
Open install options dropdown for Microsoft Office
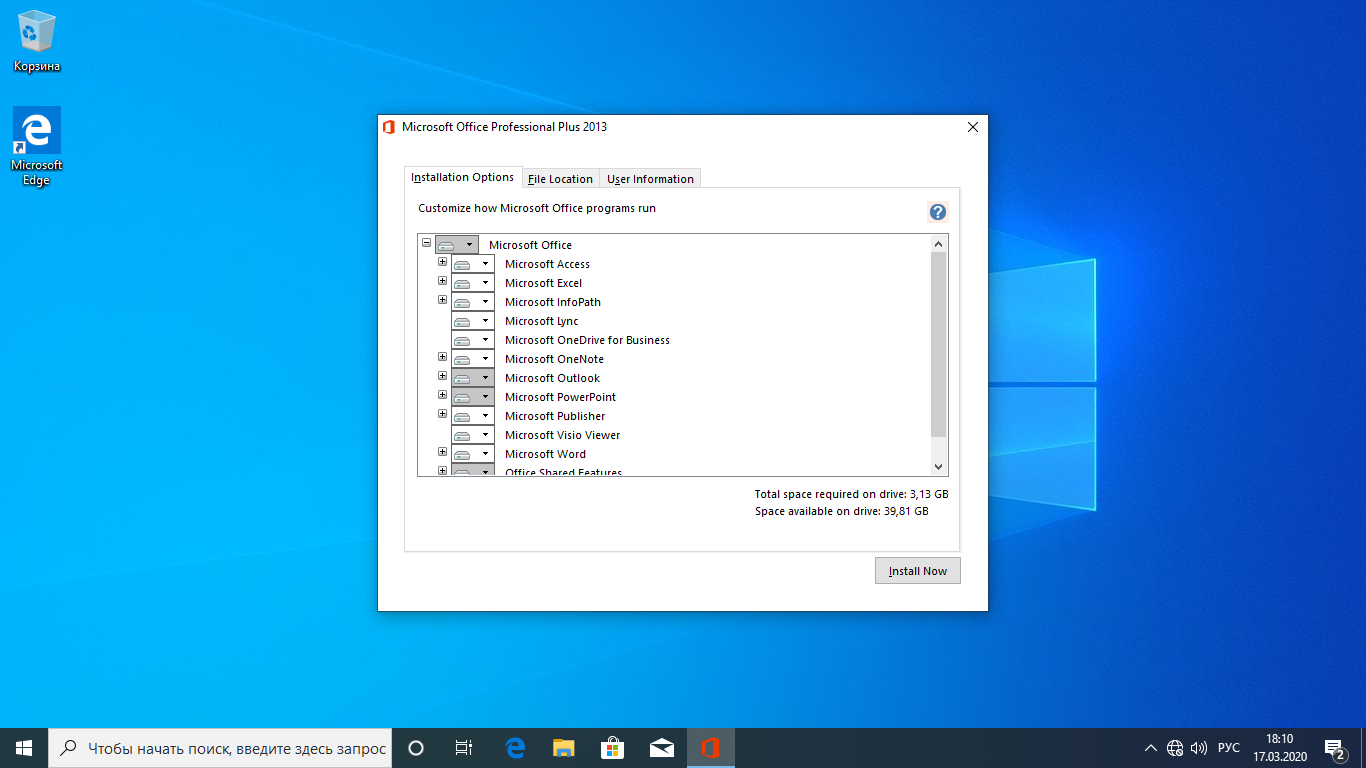click(457, 245)
